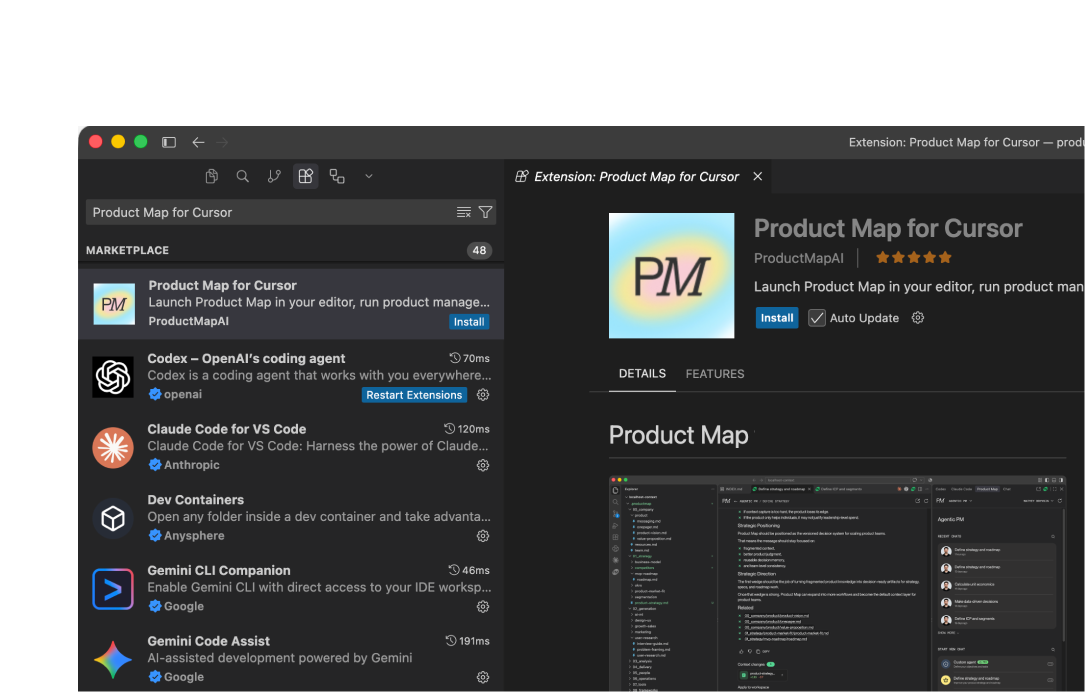Install Product Map from the list row
Screen dimensions: 1085x692
[x=469, y=322]
